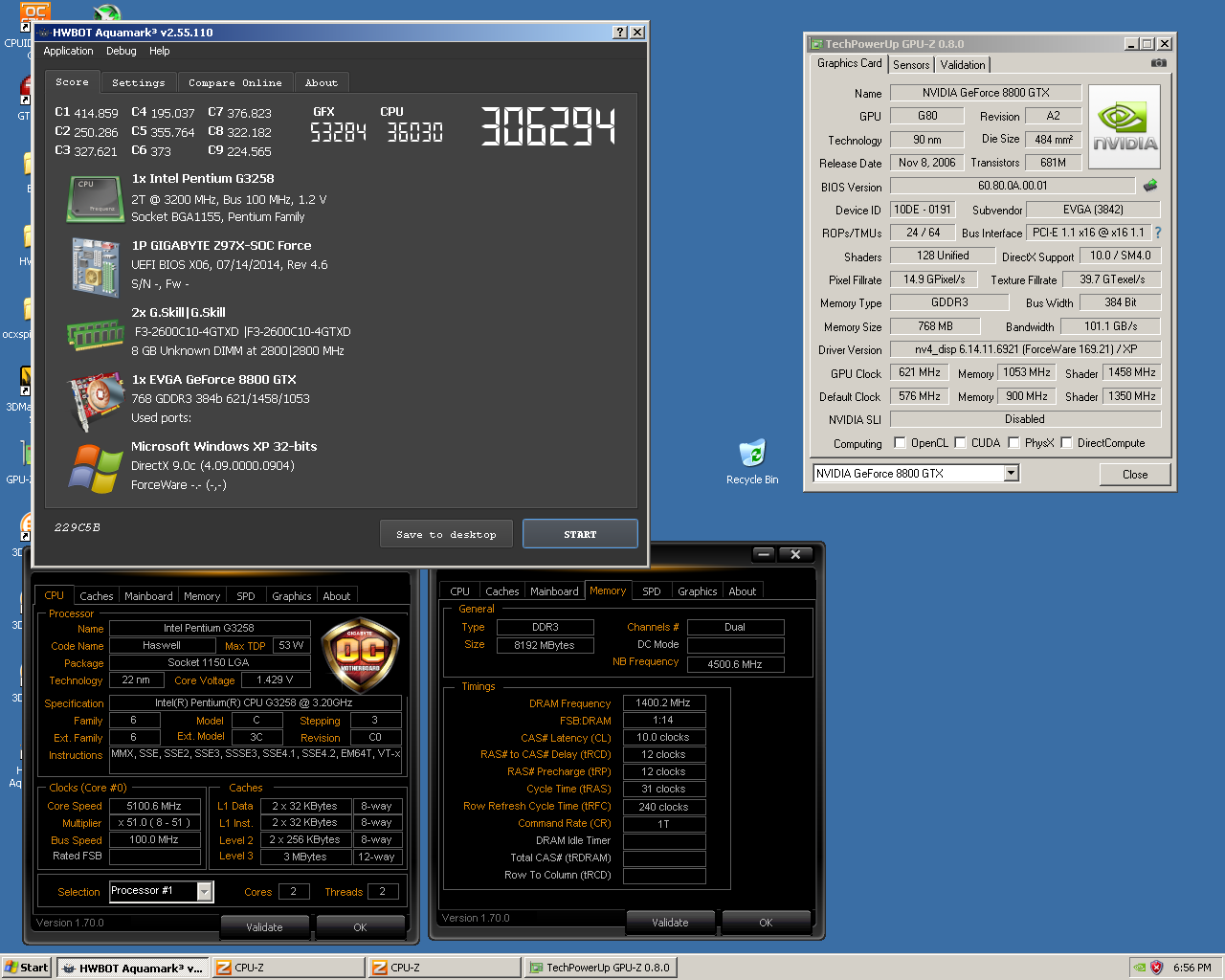Switch to the Settings tab in Aquamark
This screenshot has width=1225, height=980.
139,83
